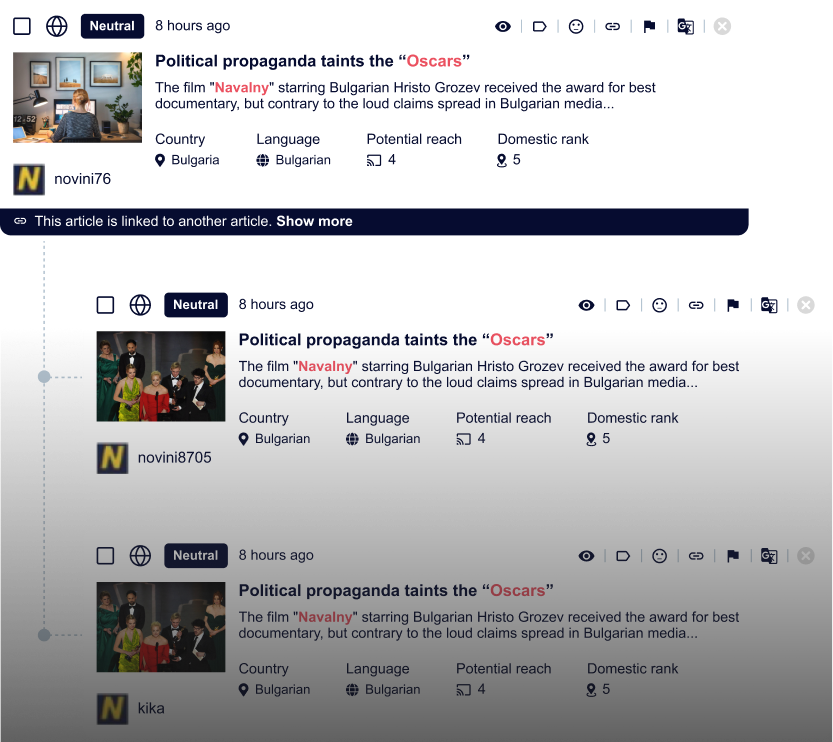Click the globe icon on the novini8705 article
833x742 pixels.
click(140, 305)
